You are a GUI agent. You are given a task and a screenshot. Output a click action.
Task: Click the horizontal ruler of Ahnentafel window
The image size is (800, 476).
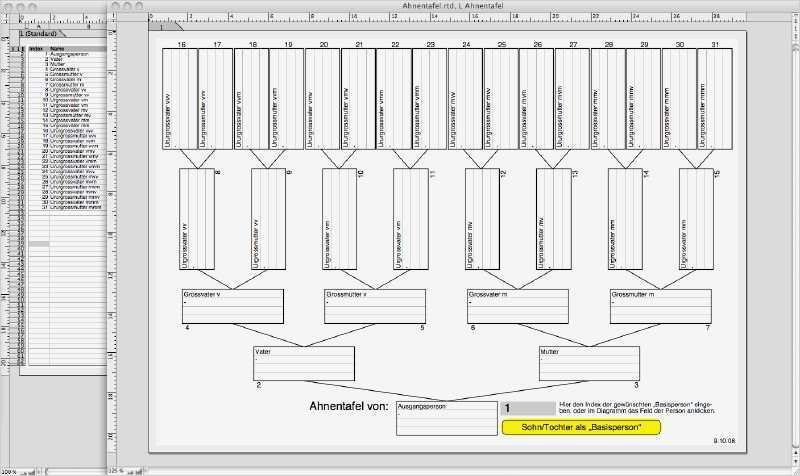pyautogui.click(x=447, y=17)
